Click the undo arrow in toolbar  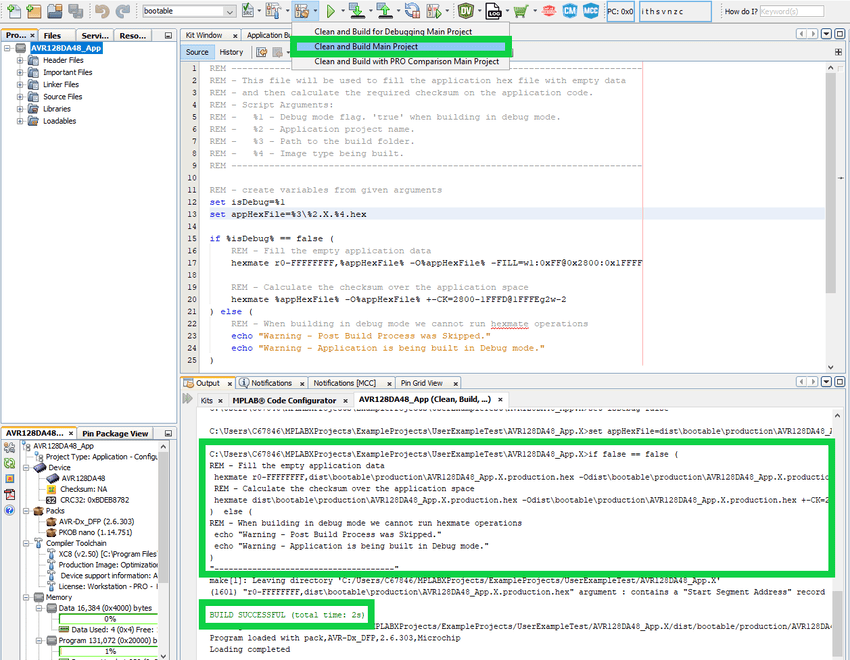pyautogui.click(x=101, y=11)
